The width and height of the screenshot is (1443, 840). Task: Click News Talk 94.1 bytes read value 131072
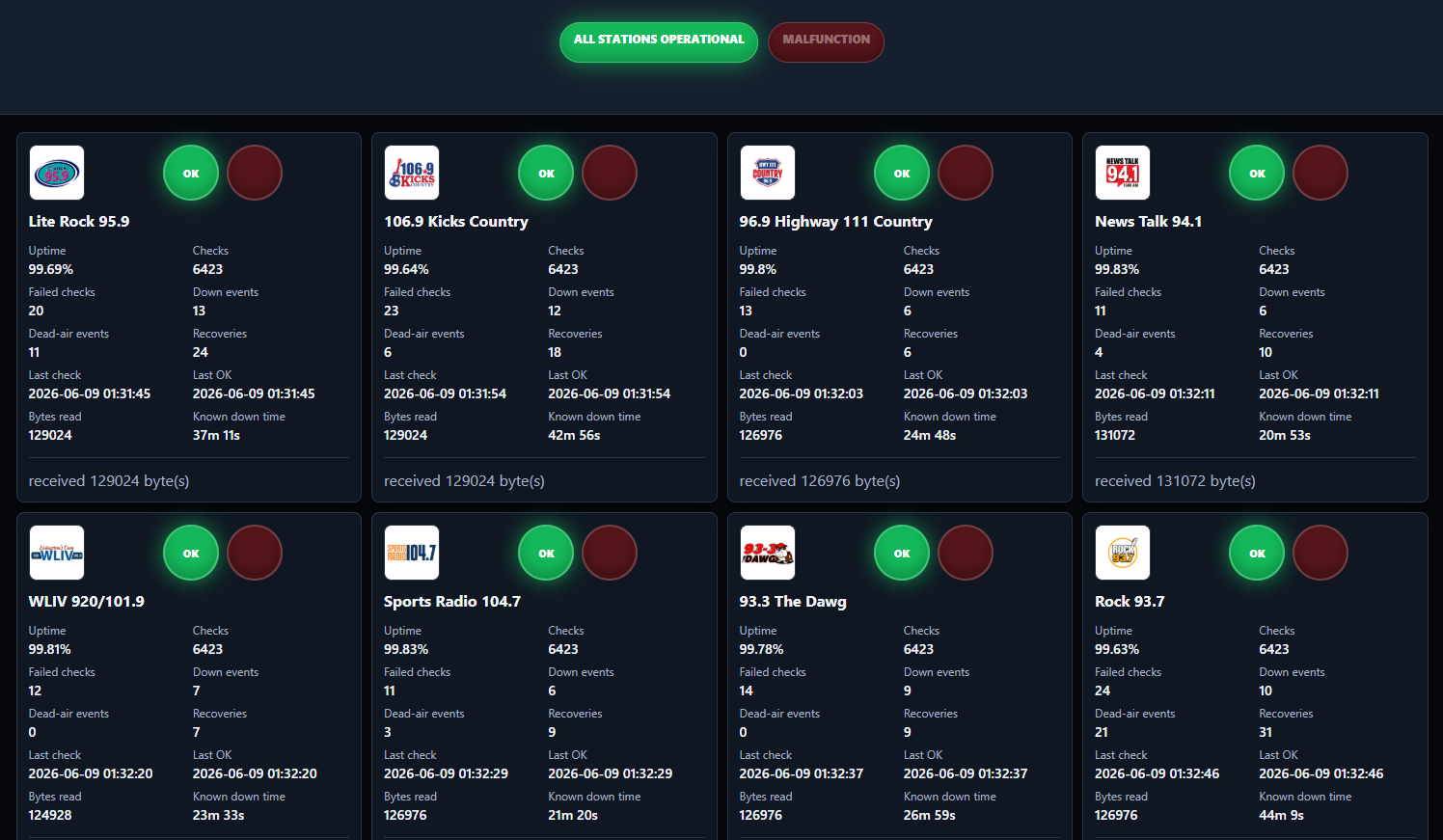click(x=1115, y=435)
